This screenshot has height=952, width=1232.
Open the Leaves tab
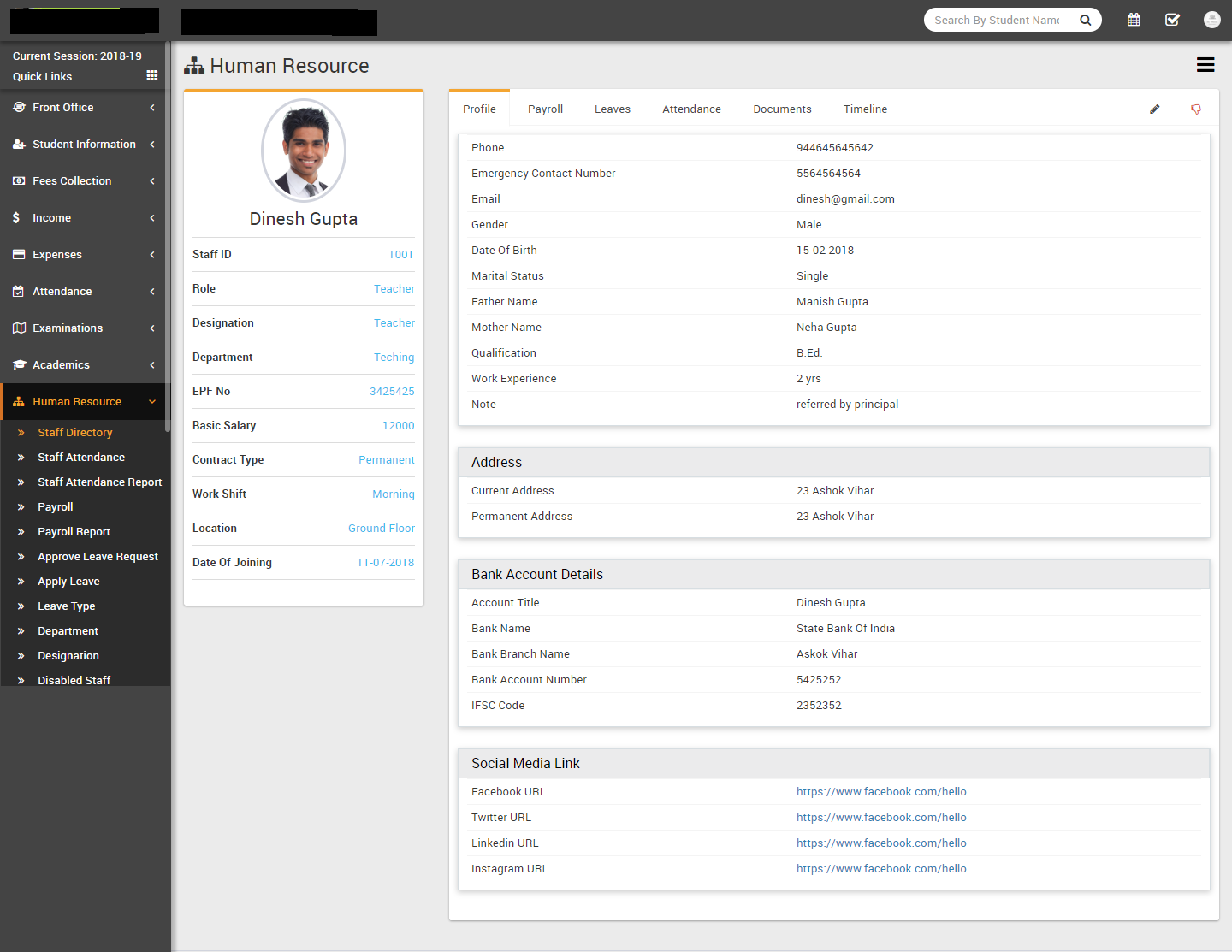(x=613, y=109)
